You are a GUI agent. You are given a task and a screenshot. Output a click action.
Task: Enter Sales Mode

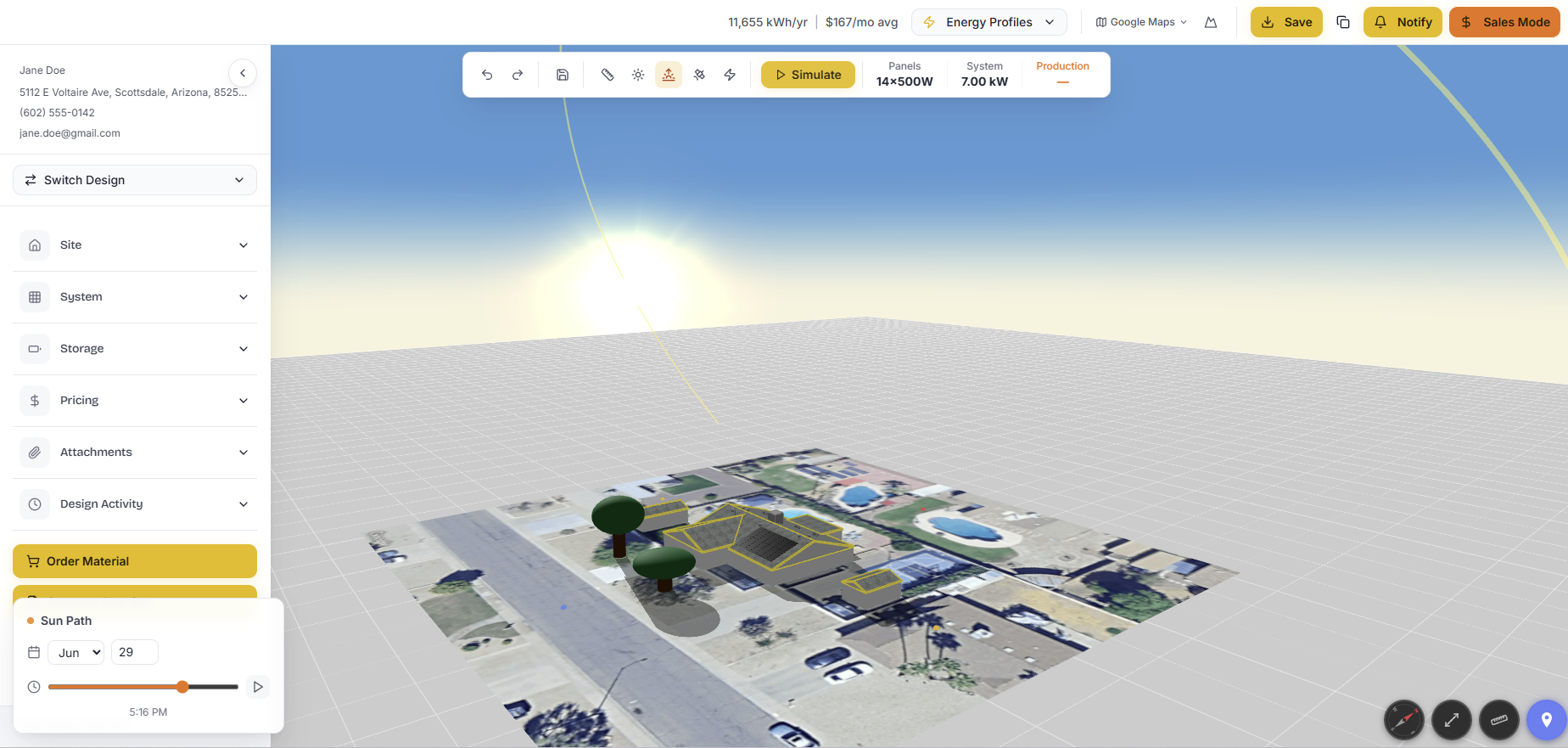coord(1504,22)
